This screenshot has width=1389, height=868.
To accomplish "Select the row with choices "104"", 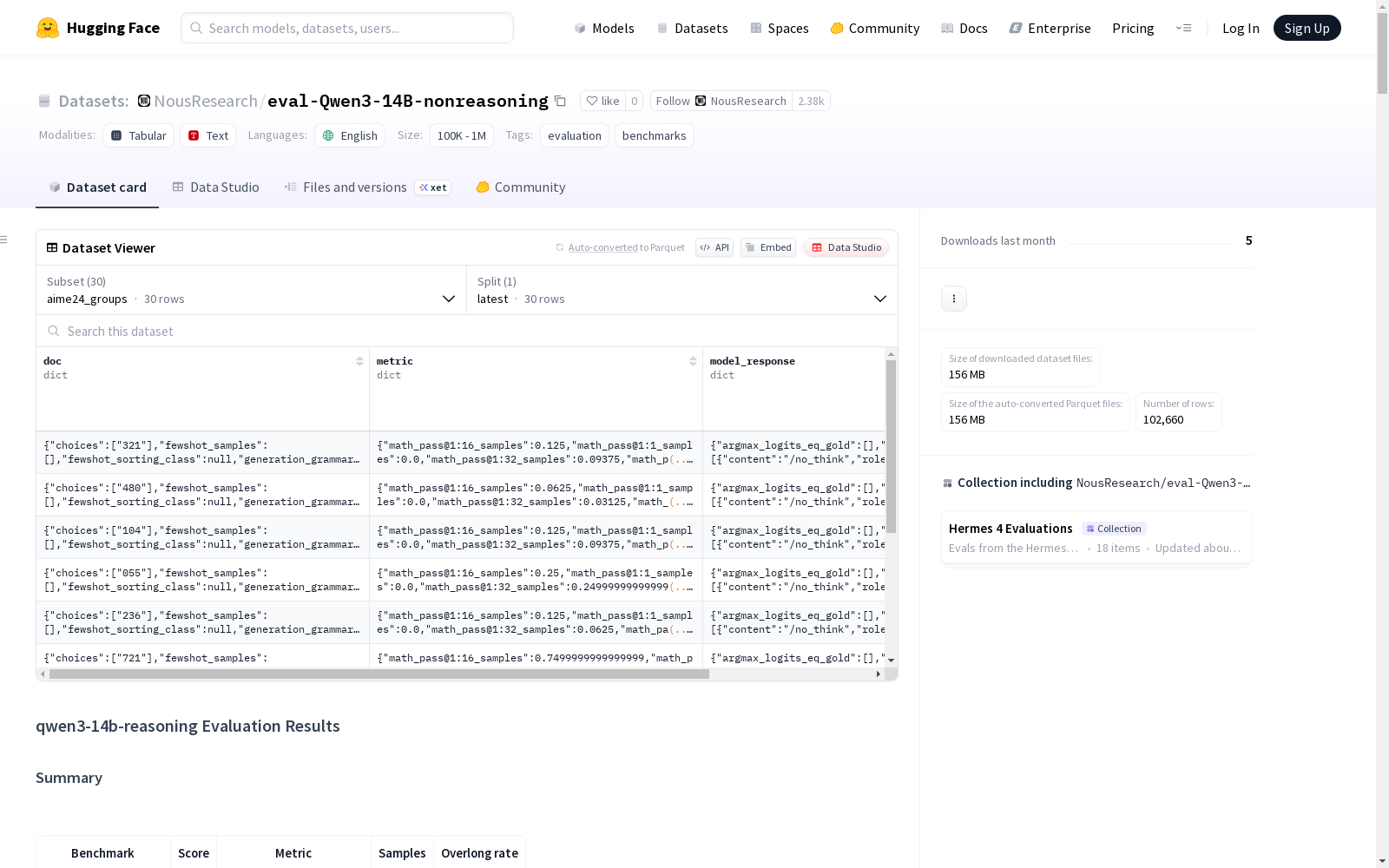I will click(x=461, y=537).
